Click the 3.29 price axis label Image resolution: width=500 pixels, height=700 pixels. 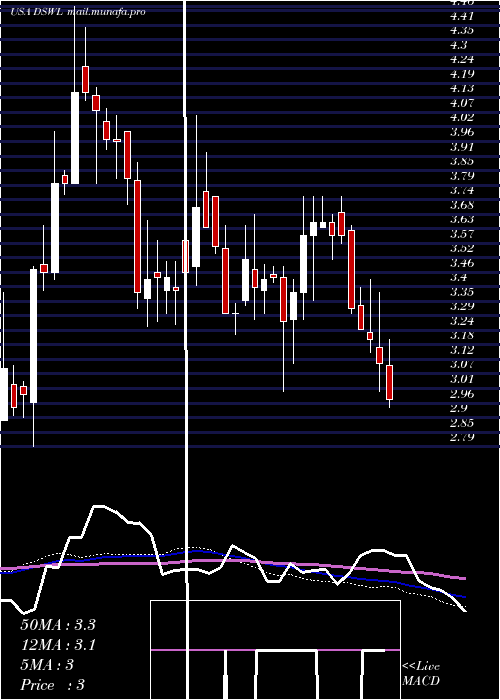click(462, 307)
